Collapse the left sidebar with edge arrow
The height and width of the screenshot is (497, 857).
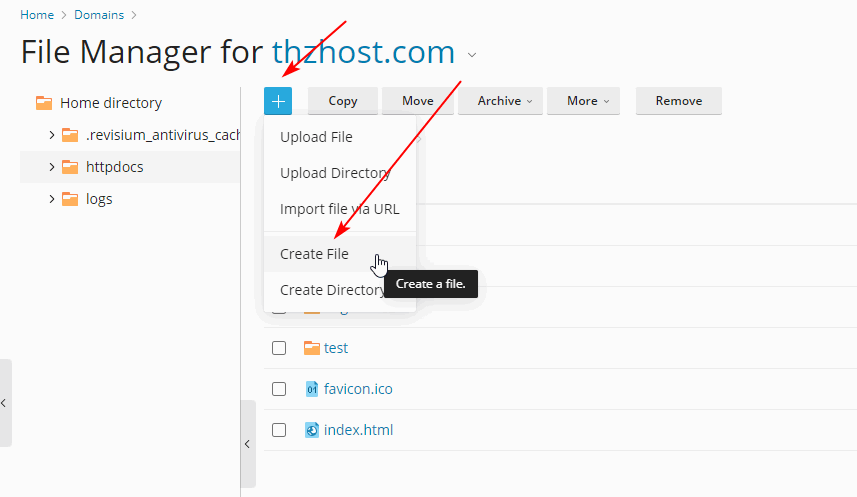(4, 403)
